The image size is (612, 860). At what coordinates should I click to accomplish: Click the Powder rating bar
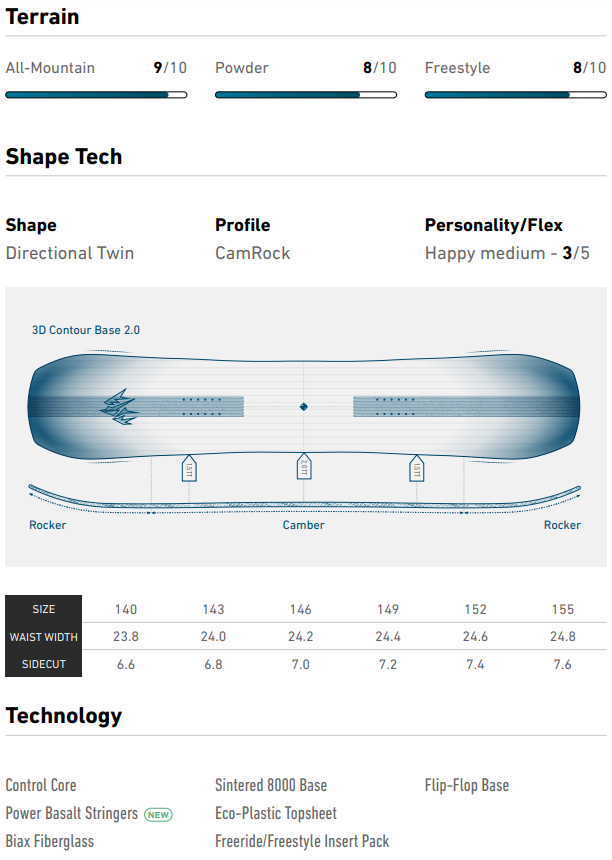pos(306,95)
